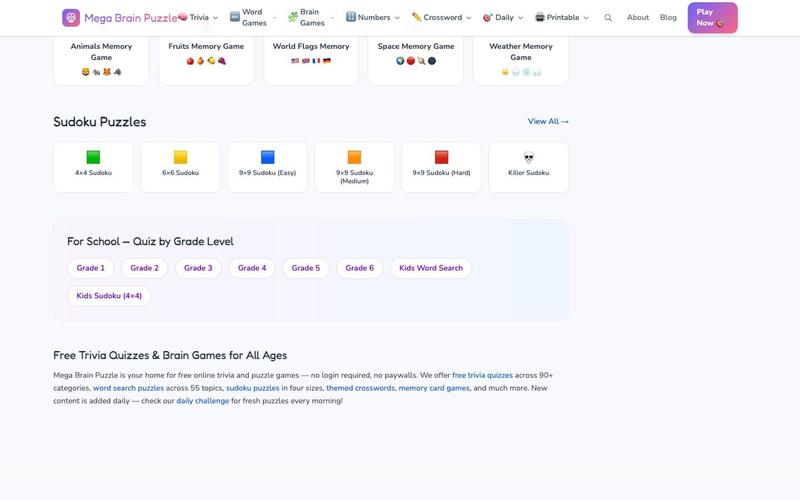Expand the Crossword dropdown chevron
This screenshot has height=500, width=800.
click(x=469, y=18)
